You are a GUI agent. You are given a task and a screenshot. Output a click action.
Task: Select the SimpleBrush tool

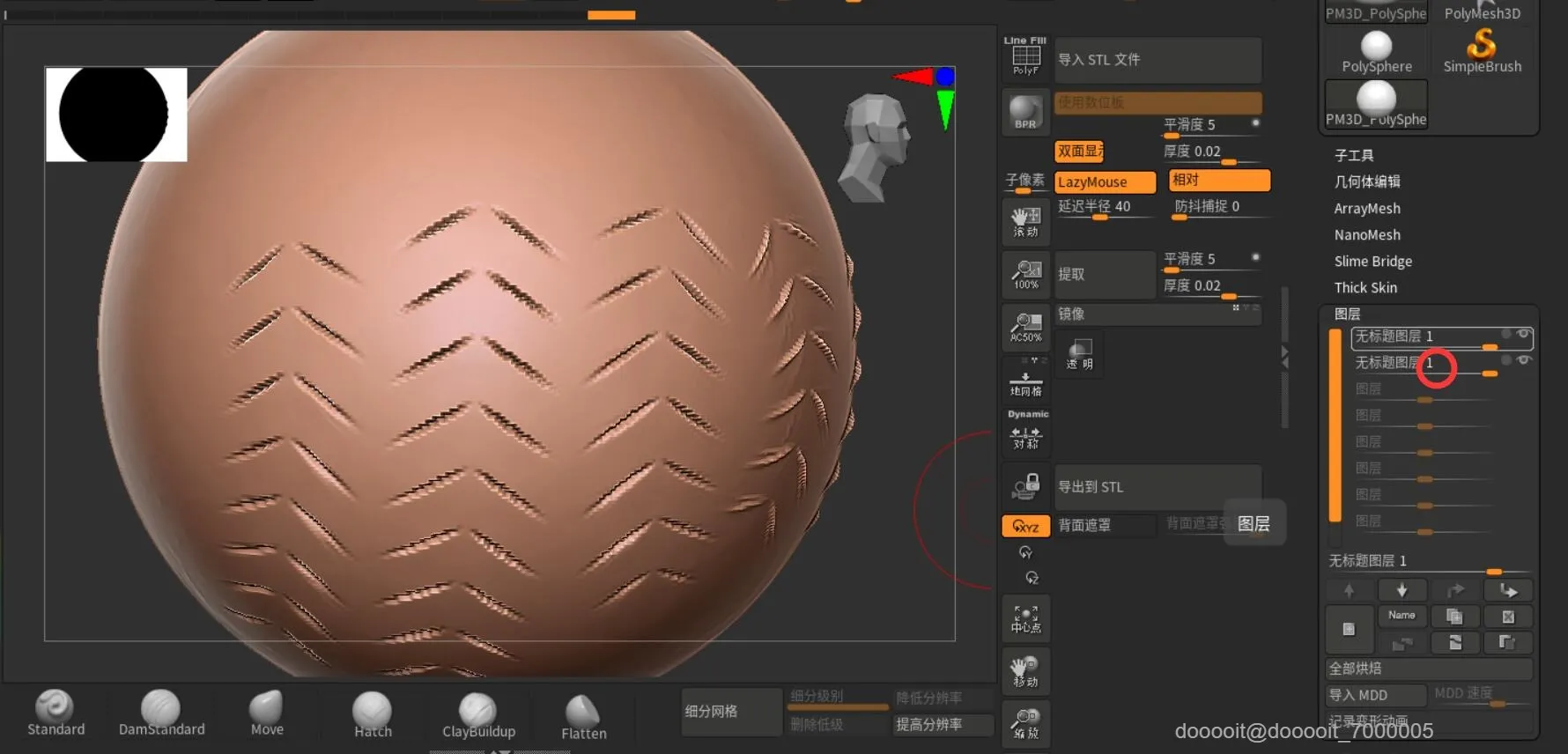tap(1482, 51)
